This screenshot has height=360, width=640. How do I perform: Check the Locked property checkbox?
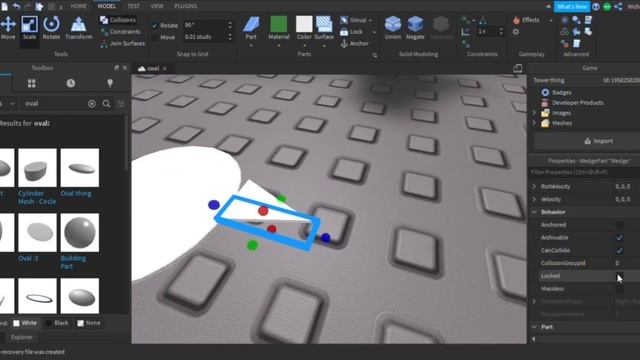point(620,276)
